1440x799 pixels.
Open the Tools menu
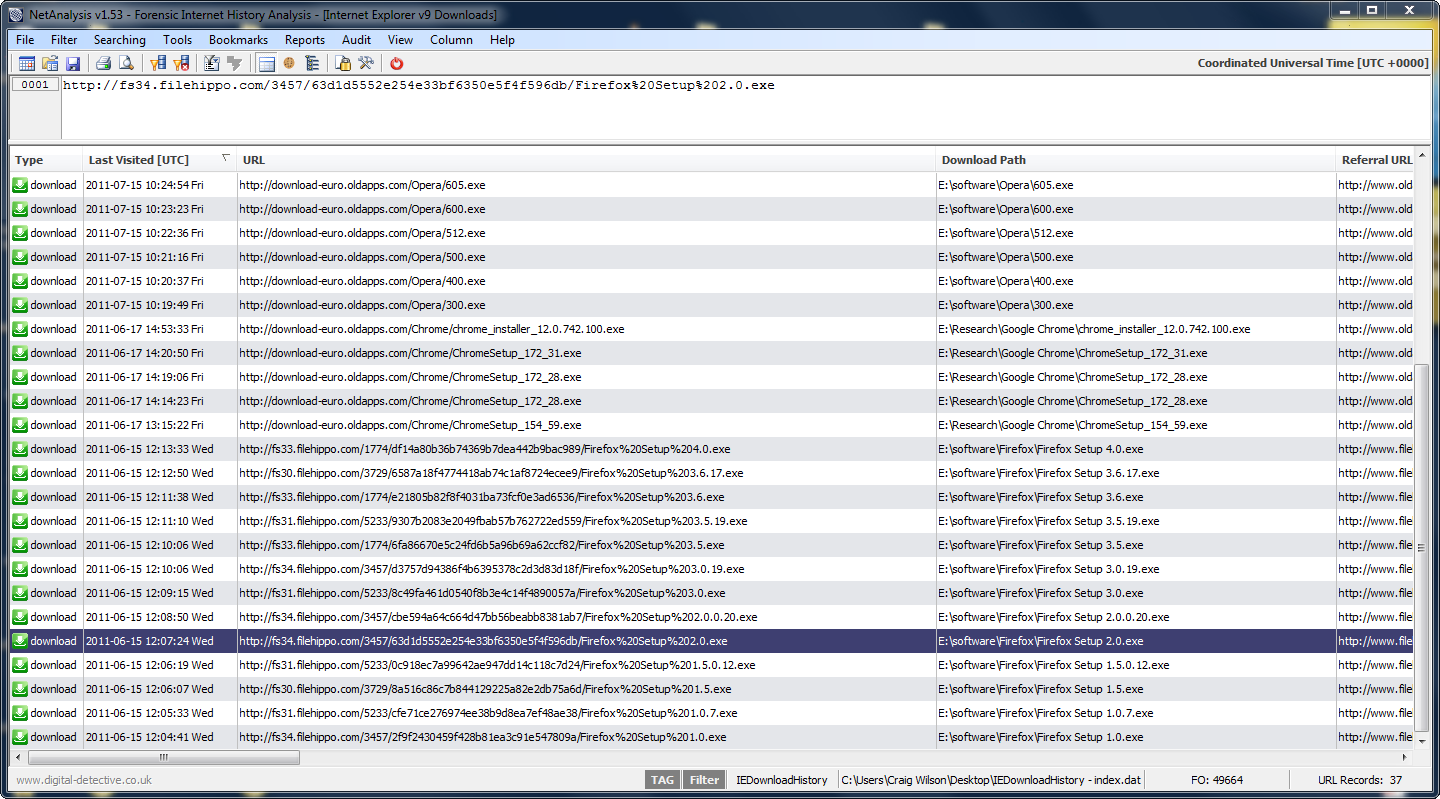click(177, 40)
